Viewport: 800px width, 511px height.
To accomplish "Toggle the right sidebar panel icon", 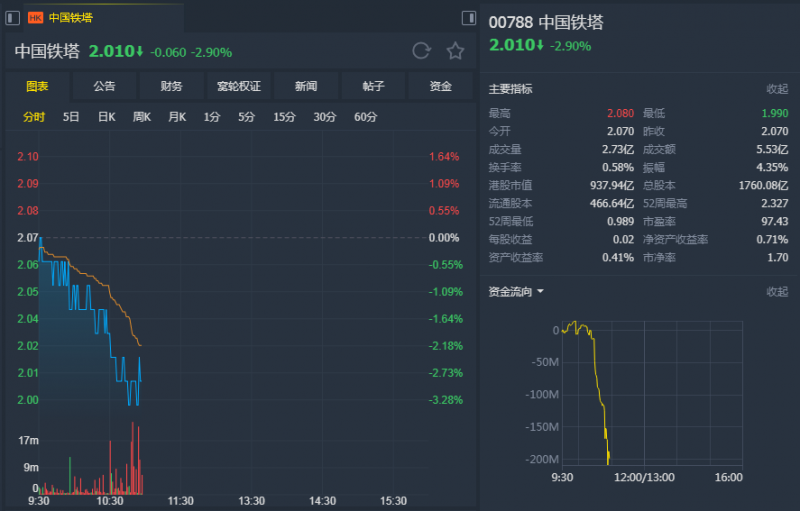I will (x=468, y=18).
